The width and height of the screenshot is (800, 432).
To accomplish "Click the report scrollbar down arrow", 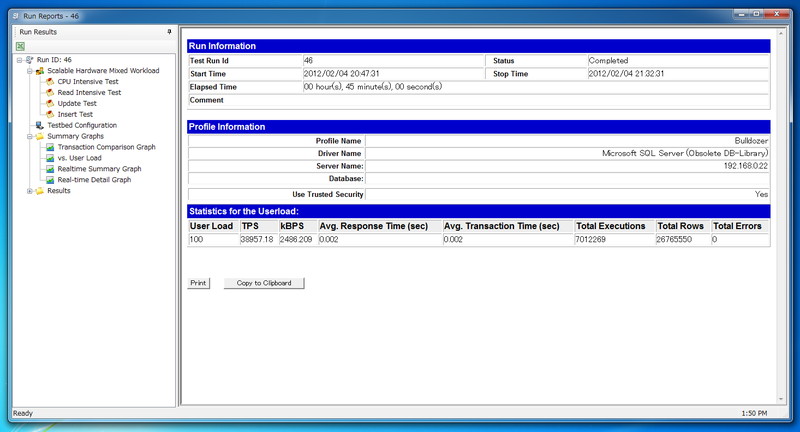I will [781, 399].
